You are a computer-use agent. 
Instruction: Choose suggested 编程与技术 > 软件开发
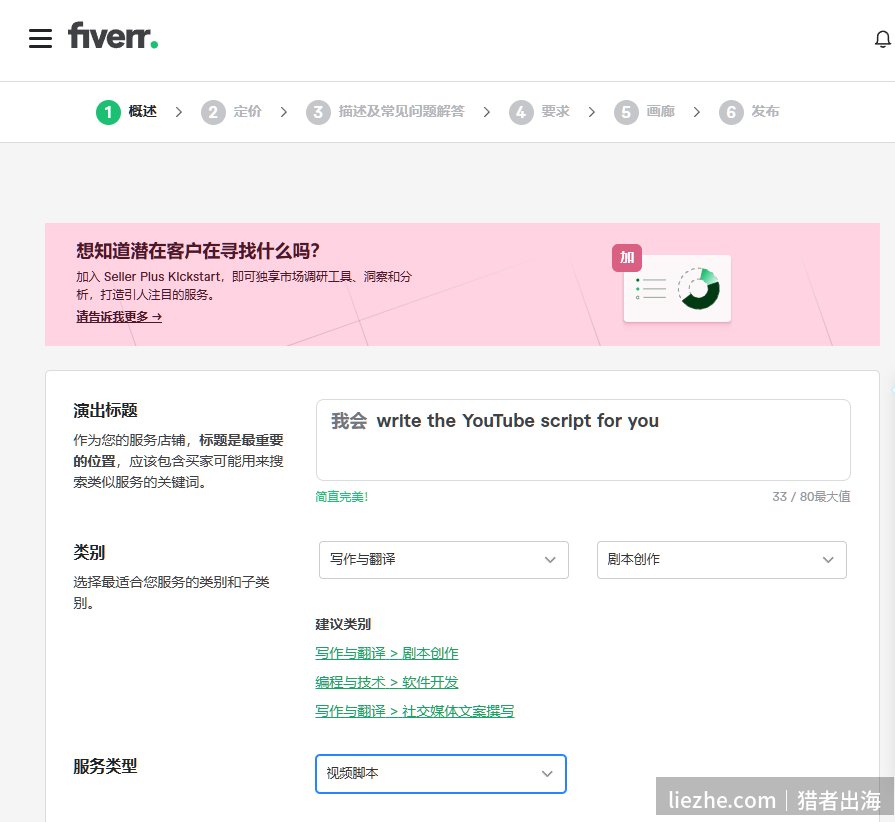pos(386,682)
